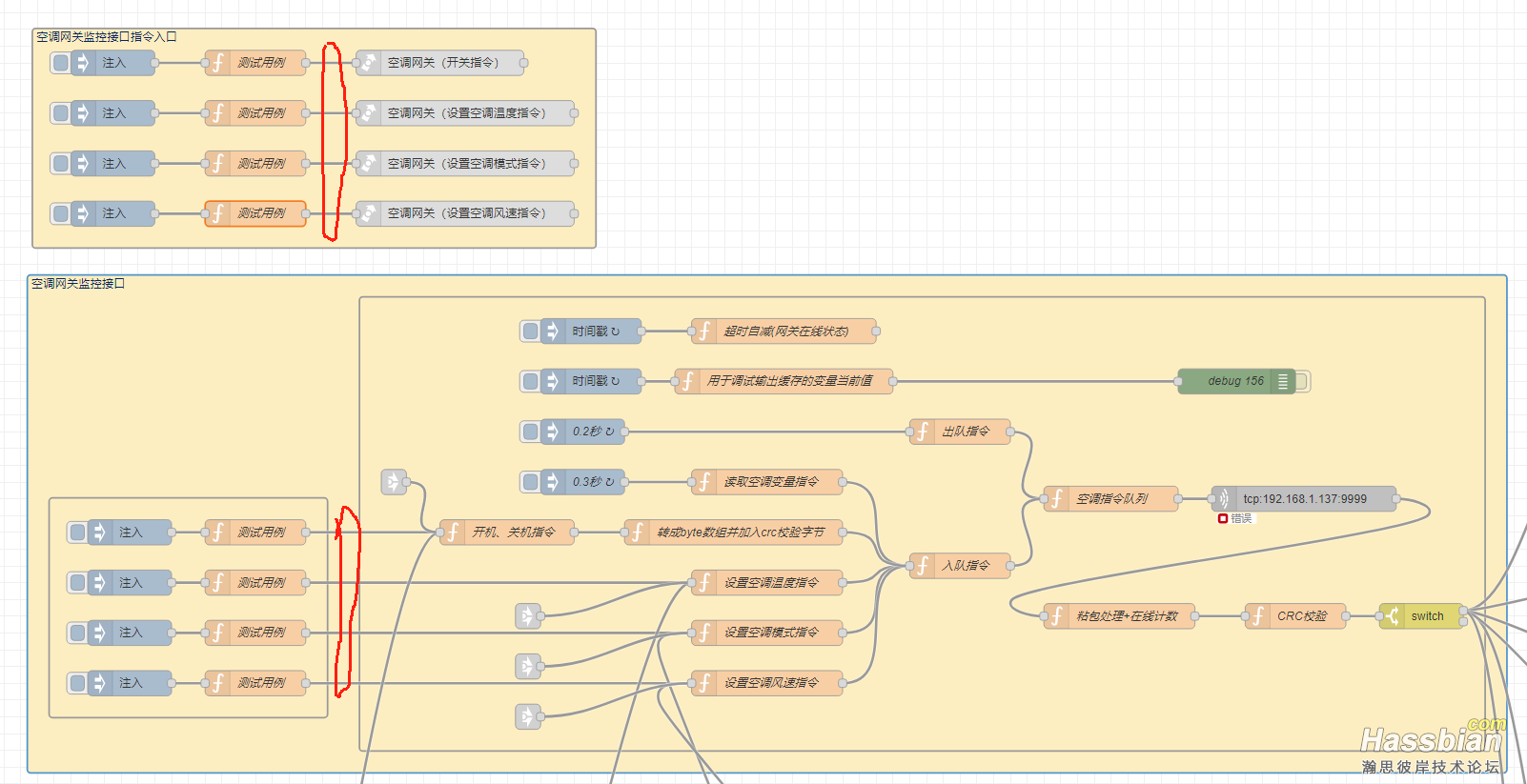This screenshot has height=784, width=1527.
Task: Select the 读取空调变量指令 function node
Action: pos(767,482)
